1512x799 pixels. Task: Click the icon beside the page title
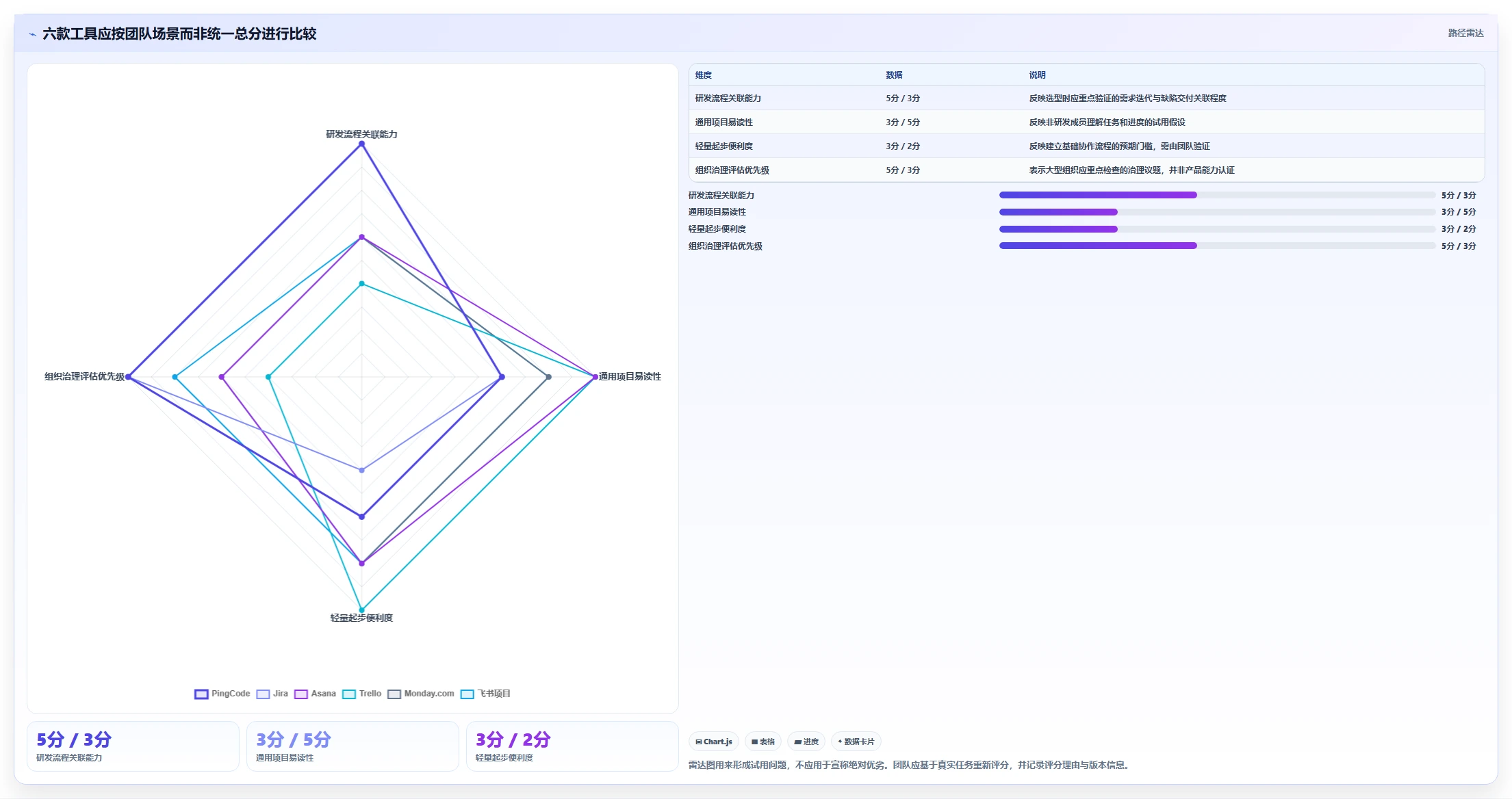32,34
